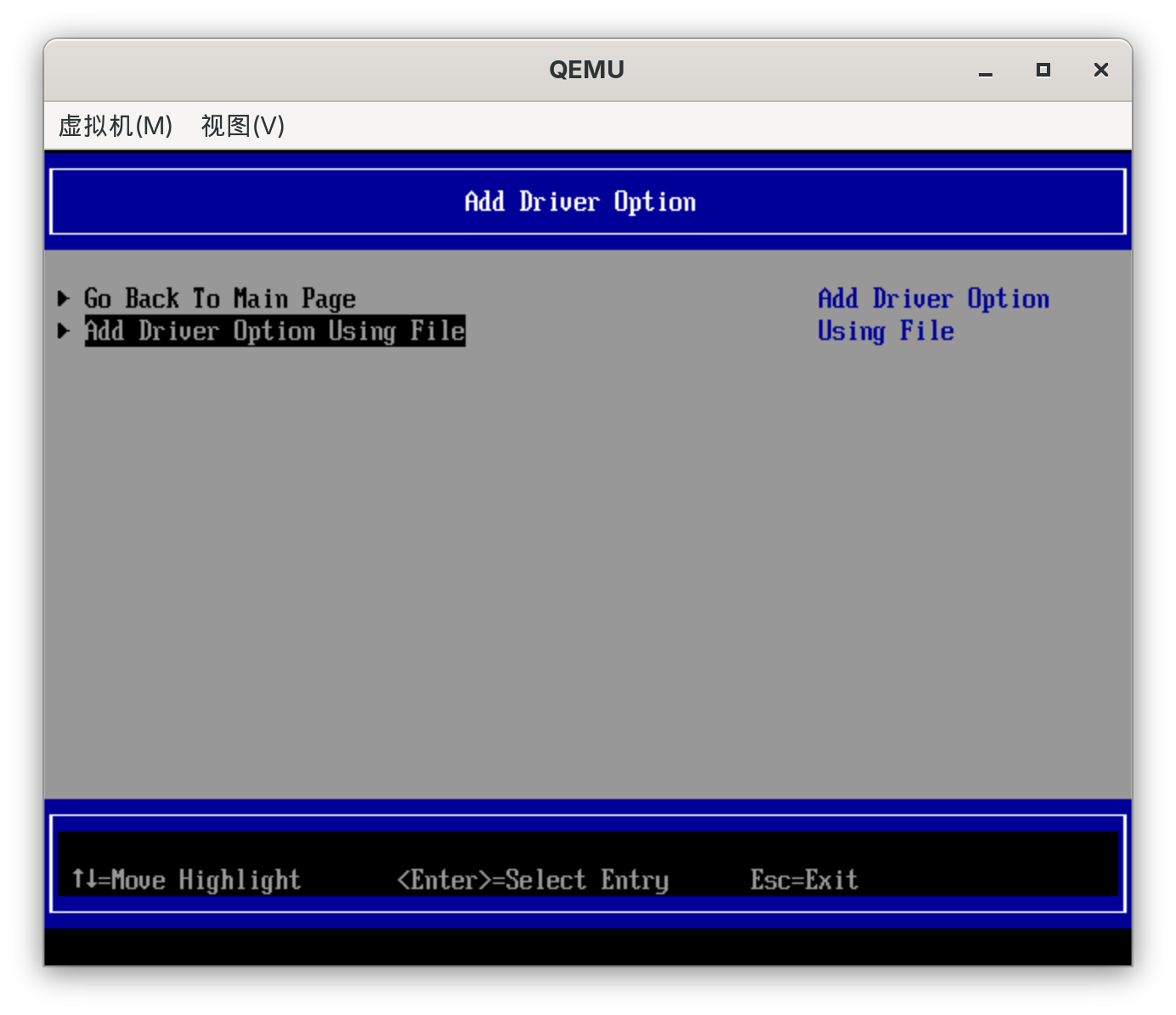
Task: Maximize the QEMU window
Action: (1043, 70)
